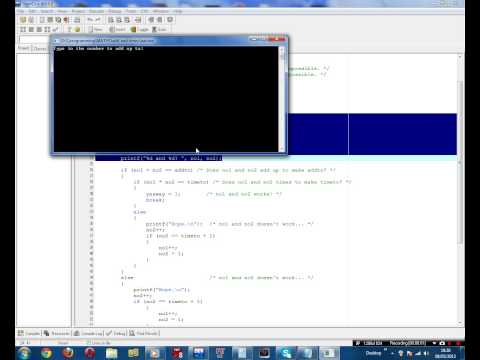The image size is (480, 360).
Task: Open the Project menu
Action: pyautogui.click(x=78, y=11)
